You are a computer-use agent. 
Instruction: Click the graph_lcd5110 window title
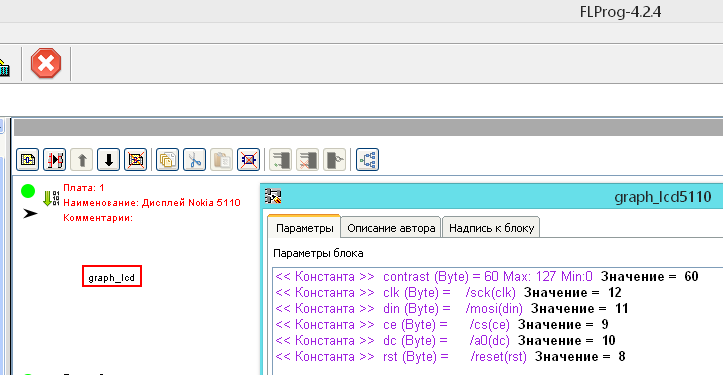(663, 197)
